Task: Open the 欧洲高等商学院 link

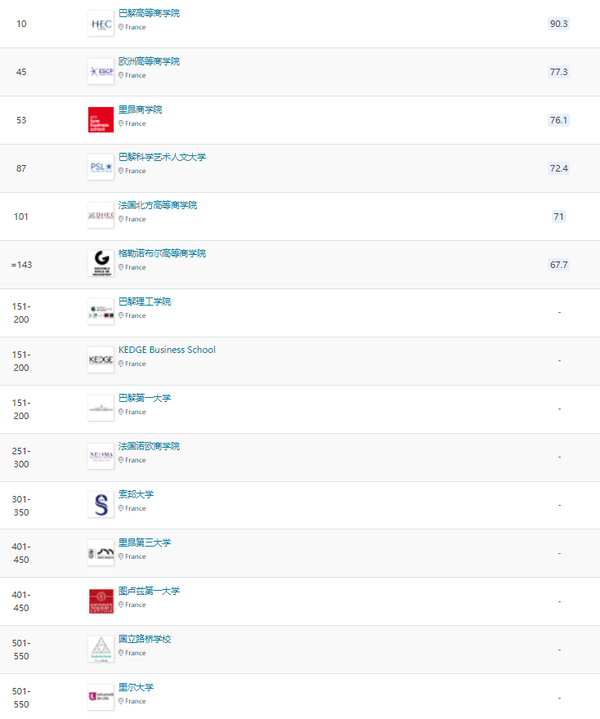Action: pos(149,61)
